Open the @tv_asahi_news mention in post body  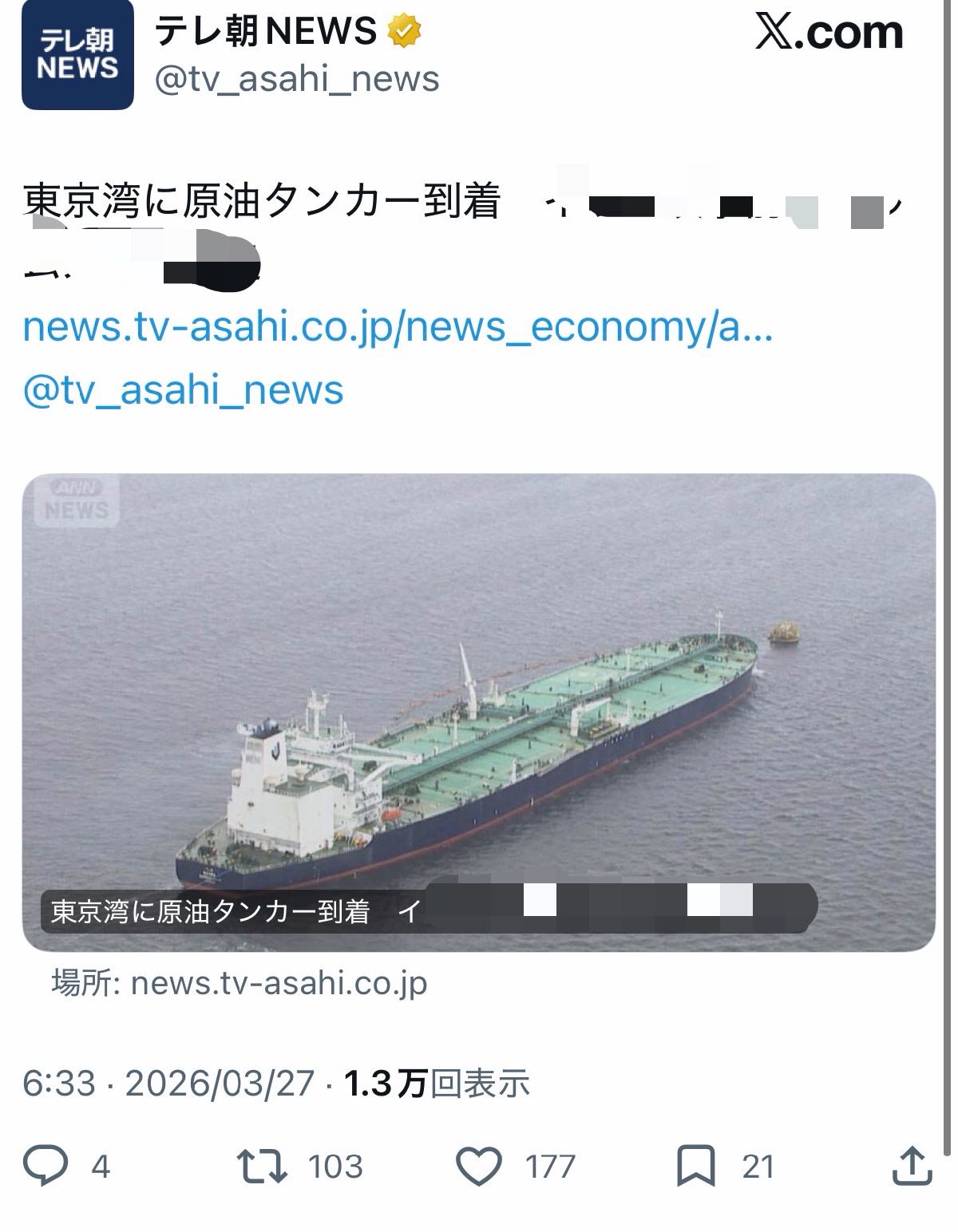[x=183, y=390]
